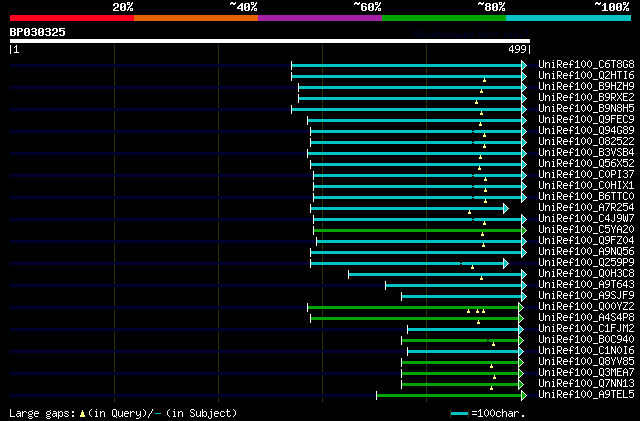
Task: Click the Large gaps legend text
Action: click(123, 413)
